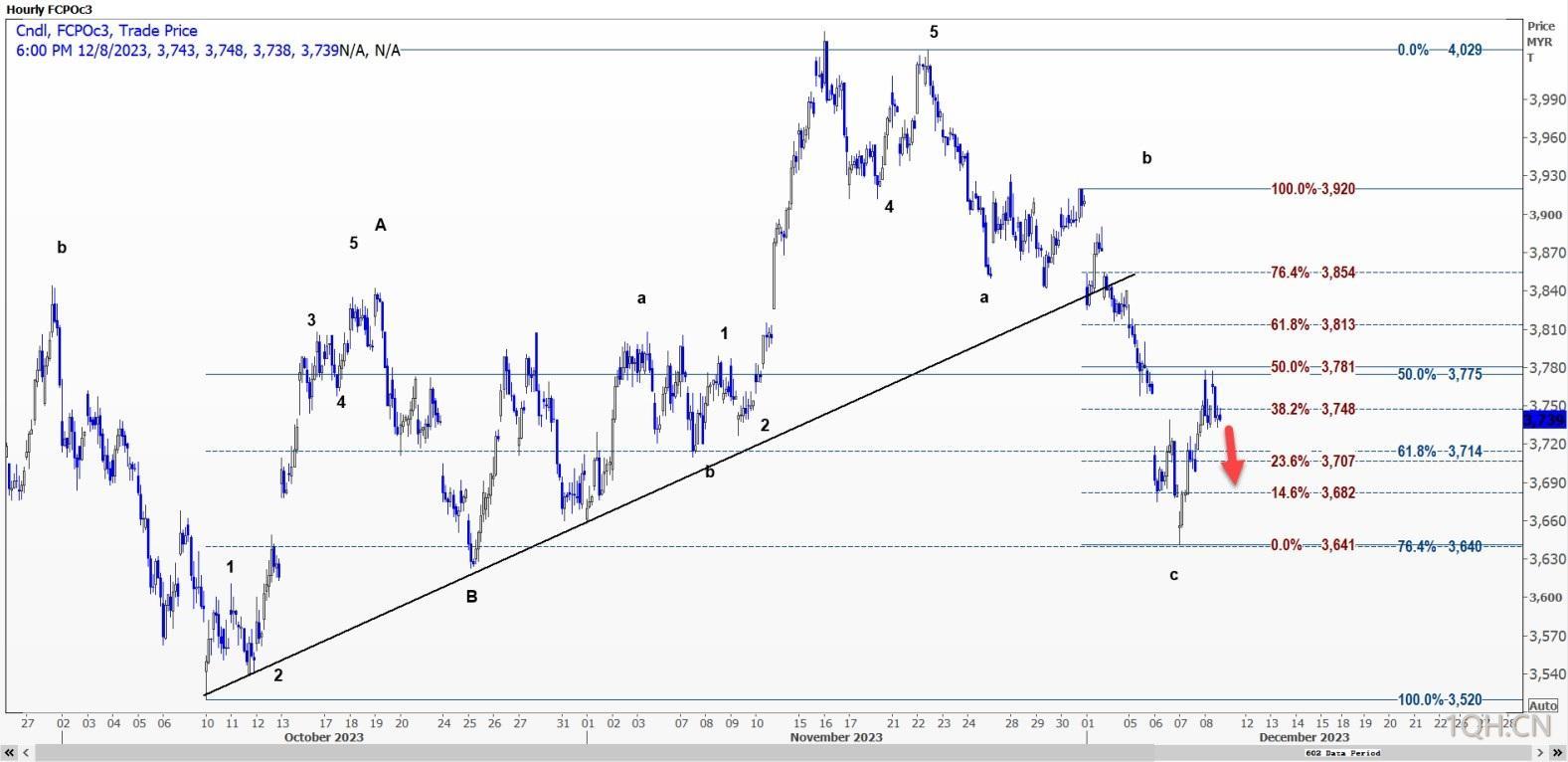Select the wave label '3'
This screenshot has height=762, width=1568.
[x=311, y=320]
